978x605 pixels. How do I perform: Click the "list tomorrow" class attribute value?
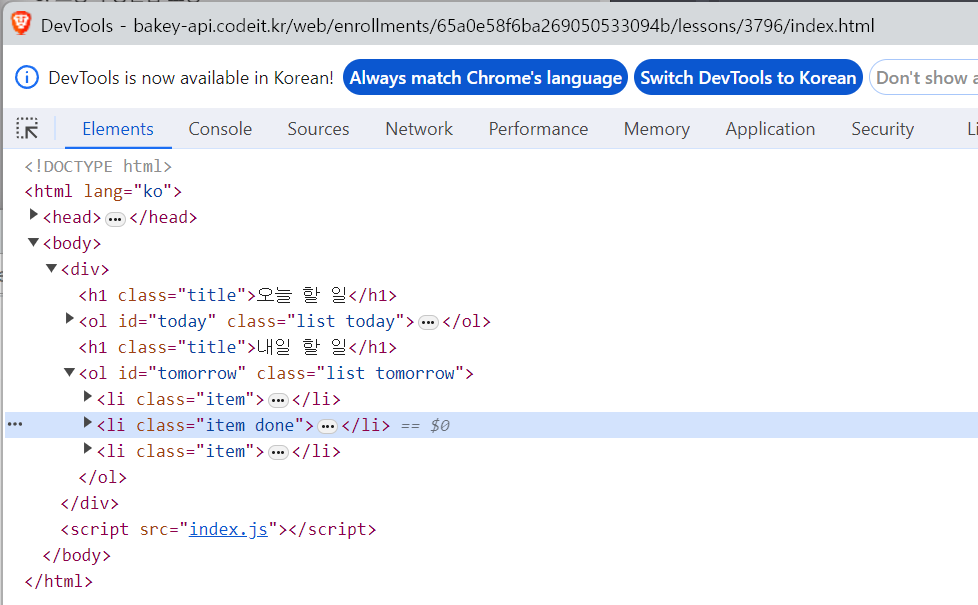point(390,373)
